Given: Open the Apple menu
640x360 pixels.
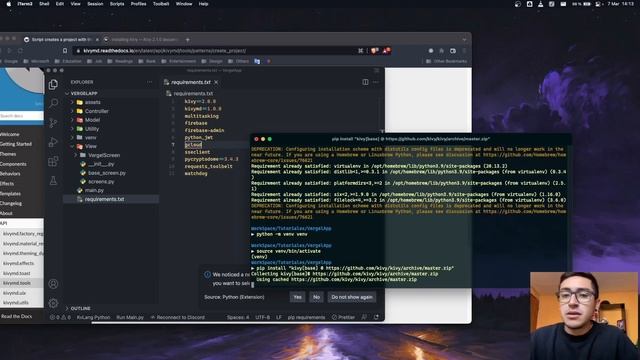Looking at the screenshot, I should coord(9,4).
